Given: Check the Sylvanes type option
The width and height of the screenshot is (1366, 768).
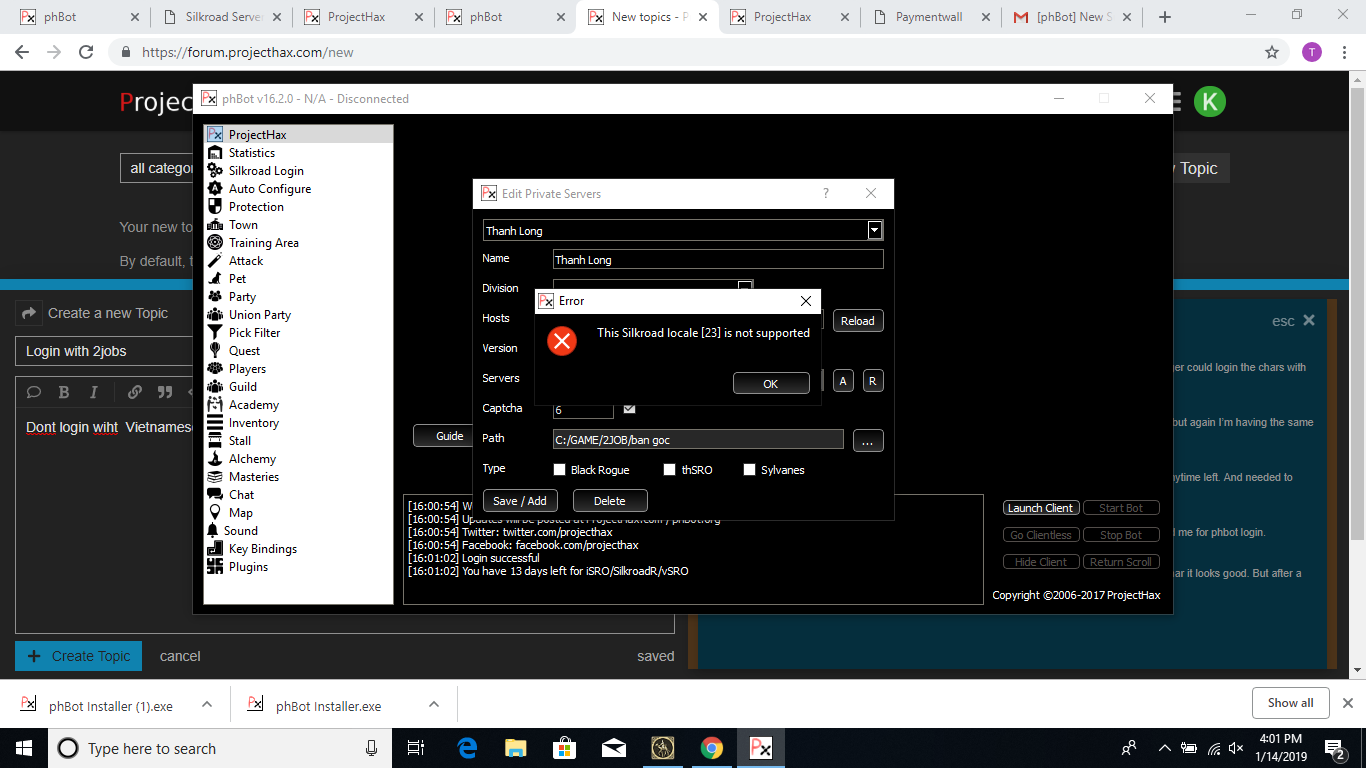Looking at the screenshot, I should point(749,470).
